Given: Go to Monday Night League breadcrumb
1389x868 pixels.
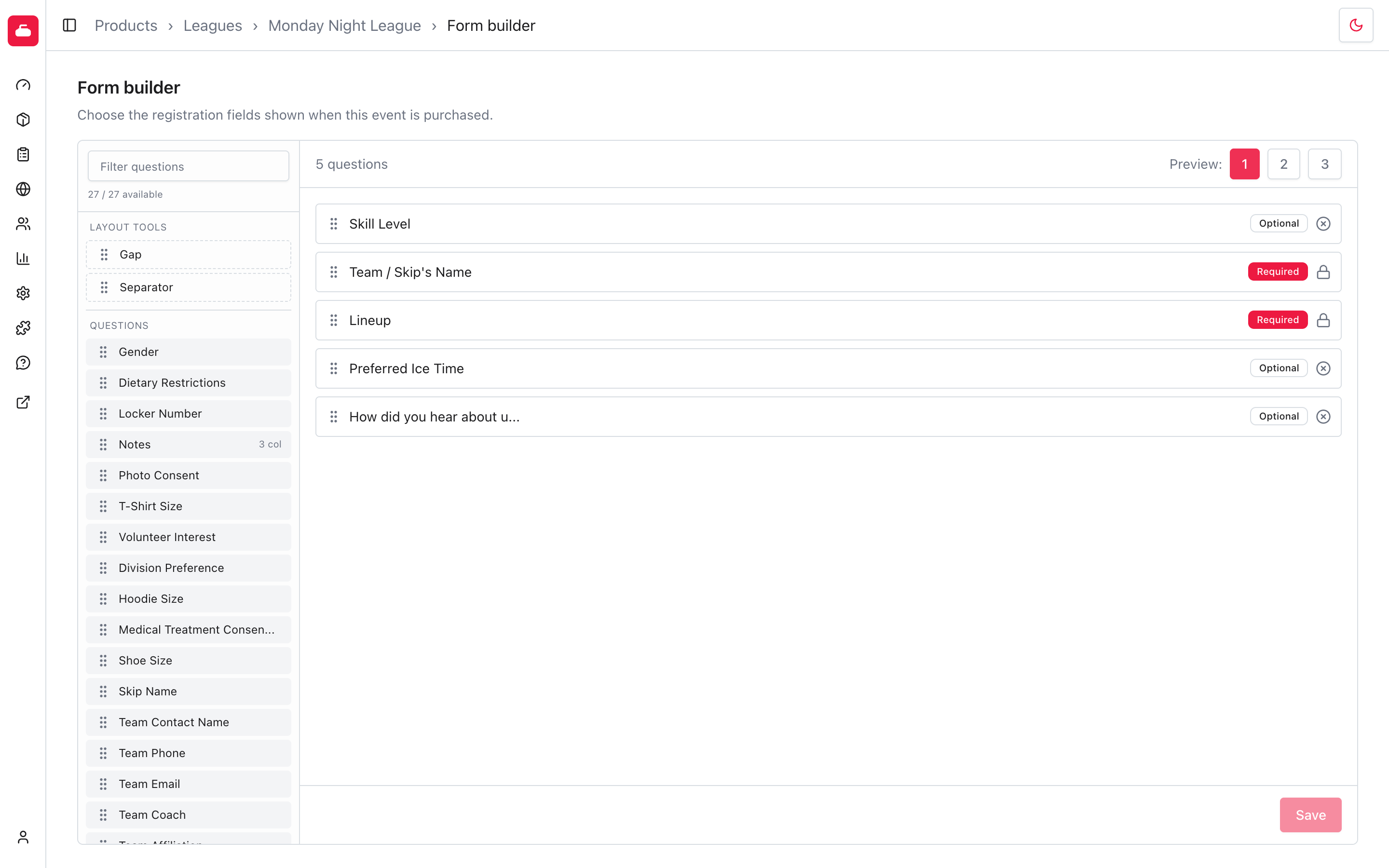Looking at the screenshot, I should [x=344, y=25].
